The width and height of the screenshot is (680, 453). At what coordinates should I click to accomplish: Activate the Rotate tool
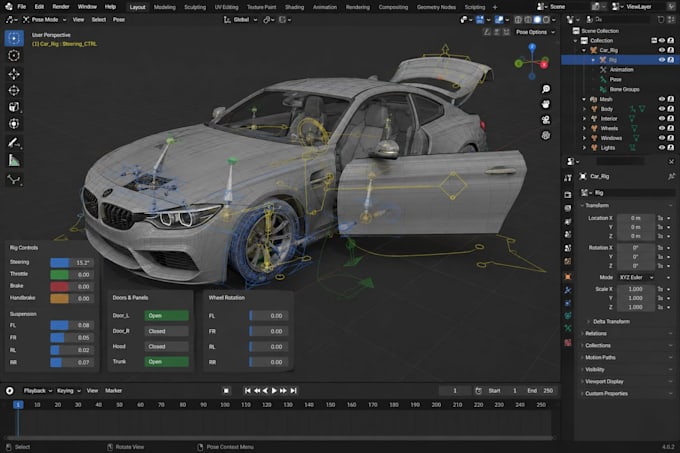(14, 90)
